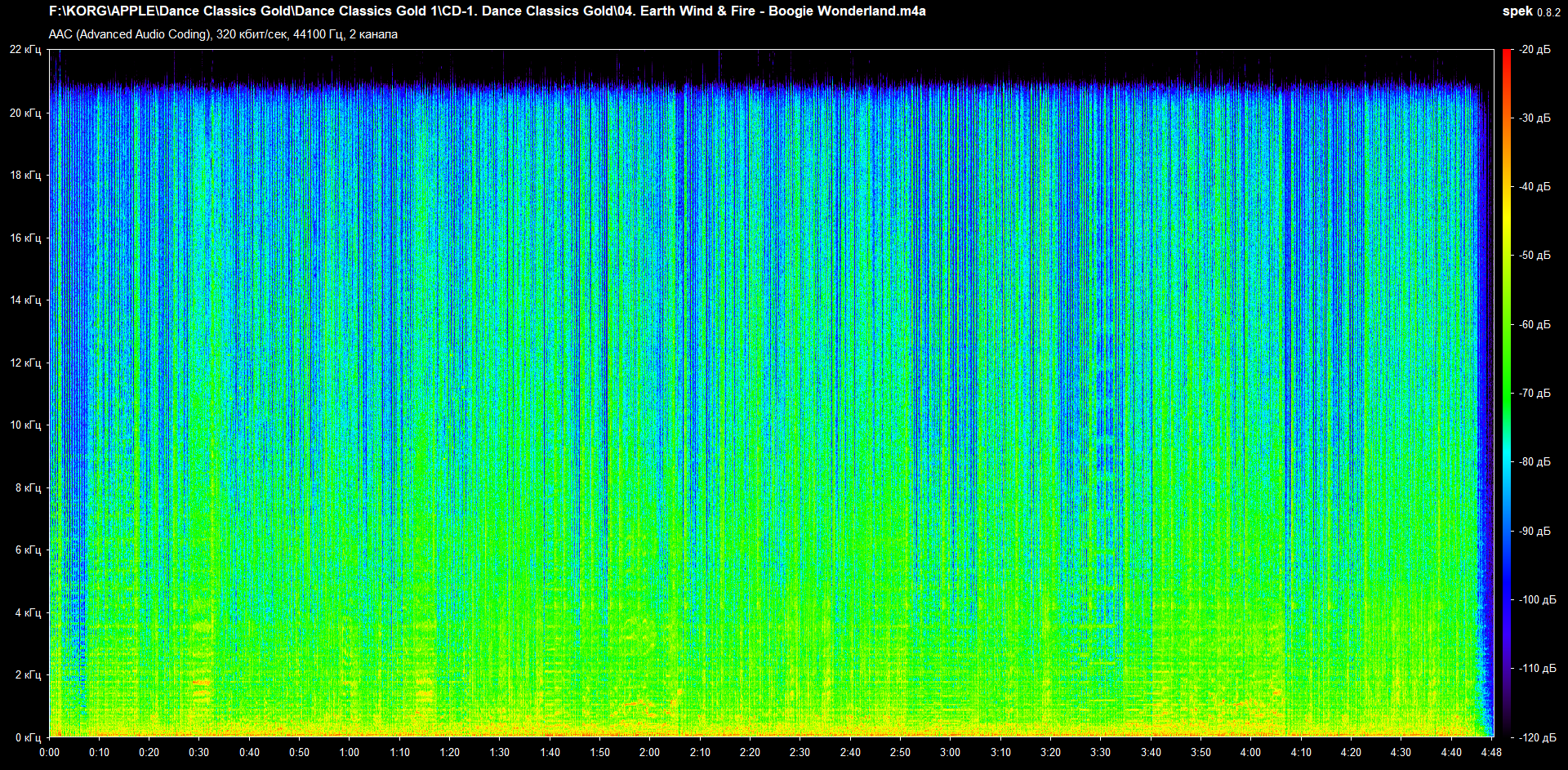The width and height of the screenshot is (1568, 770).
Task: Click the -70 дБ scale label
Action: (x=1535, y=393)
